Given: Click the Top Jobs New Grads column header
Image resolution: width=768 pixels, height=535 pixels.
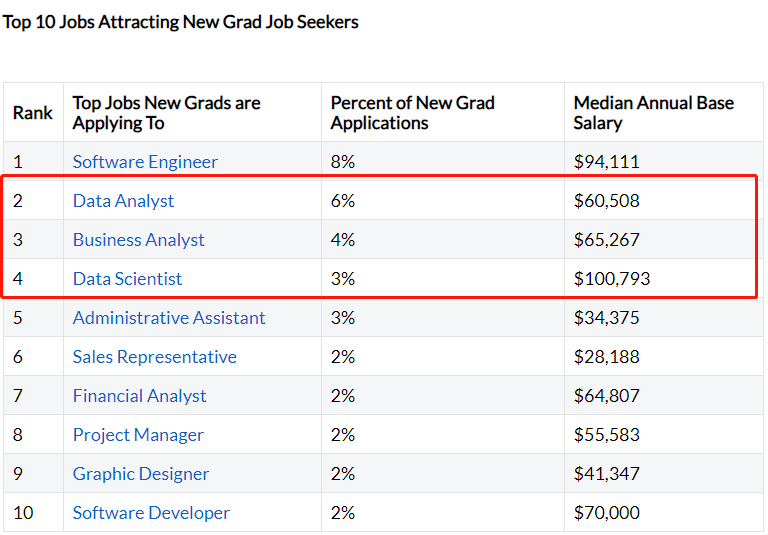Looking at the screenshot, I should [166, 113].
